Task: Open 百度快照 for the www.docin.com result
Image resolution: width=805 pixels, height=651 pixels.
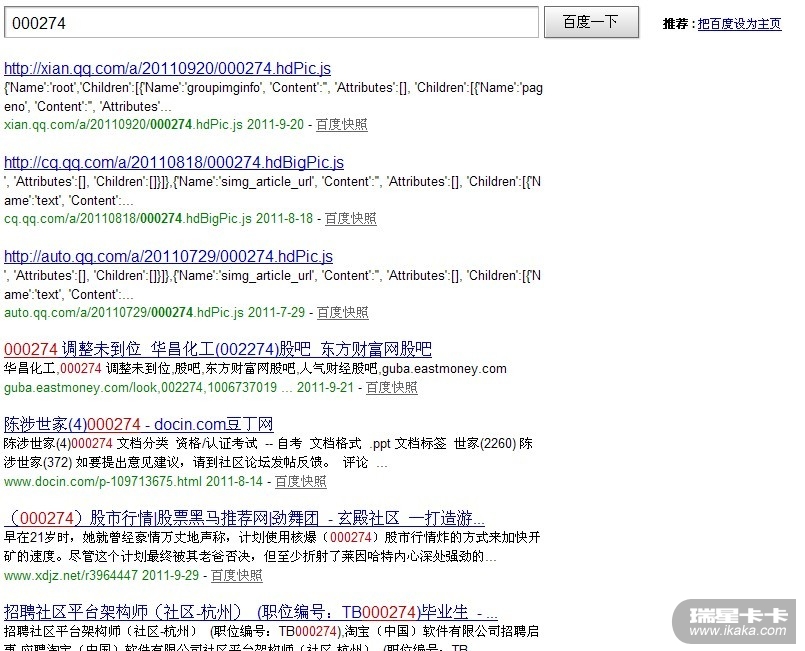Action: (x=300, y=482)
